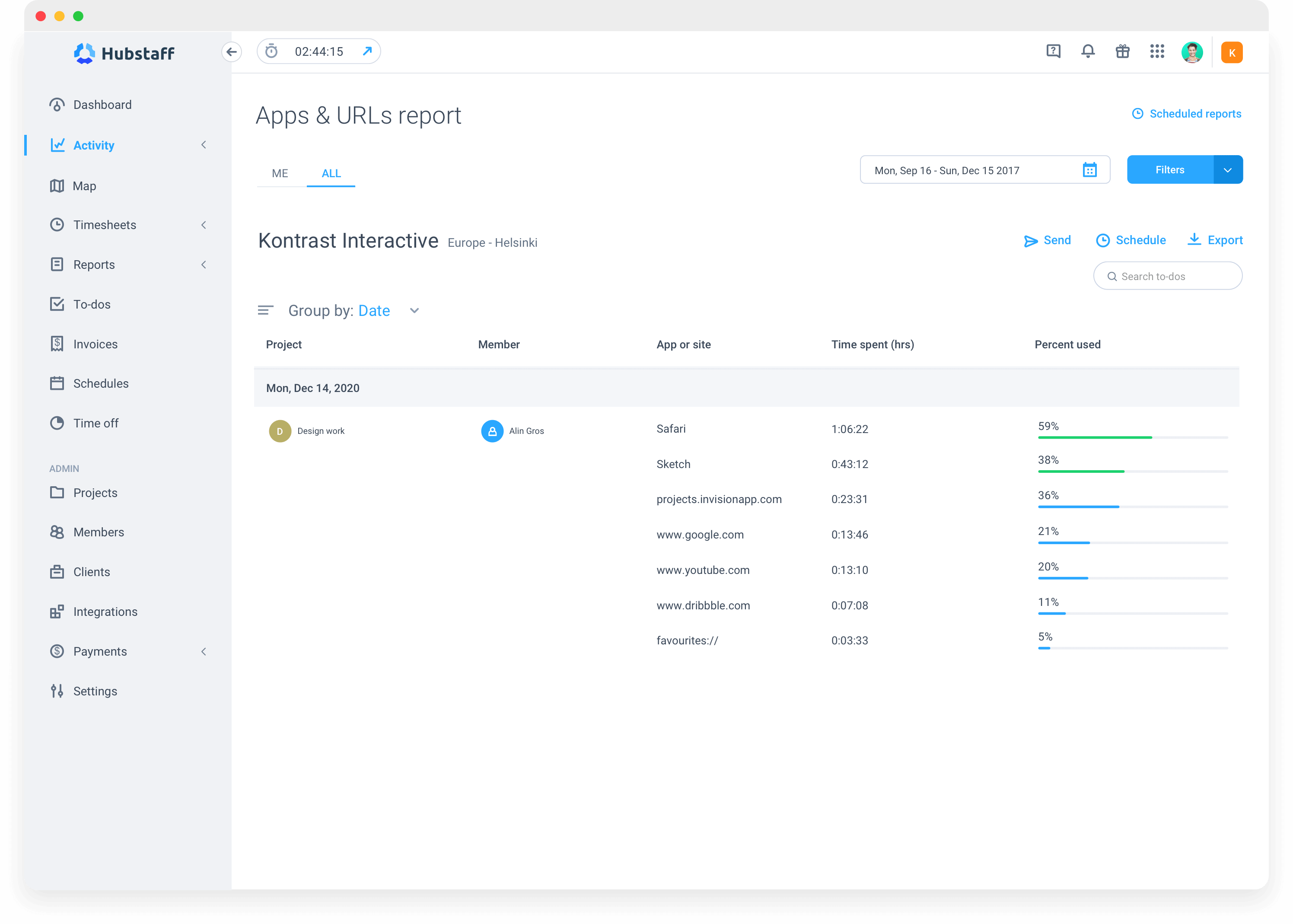The height and width of the screenshot is (924, 1293).
Task: Select the Time off menu item
Action: click(96, 423)
